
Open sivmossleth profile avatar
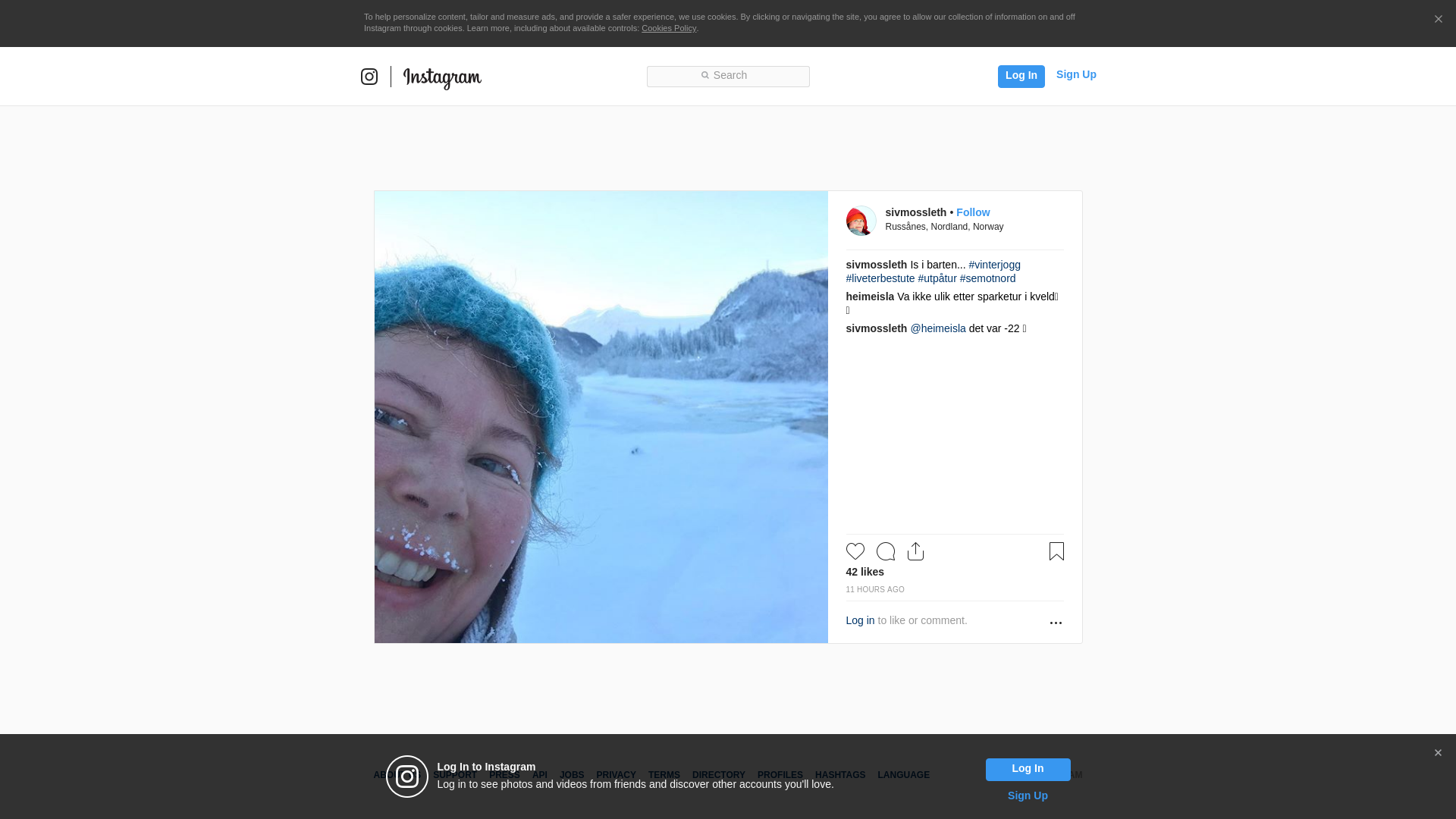pyautogui.click(x=861, y=221)
